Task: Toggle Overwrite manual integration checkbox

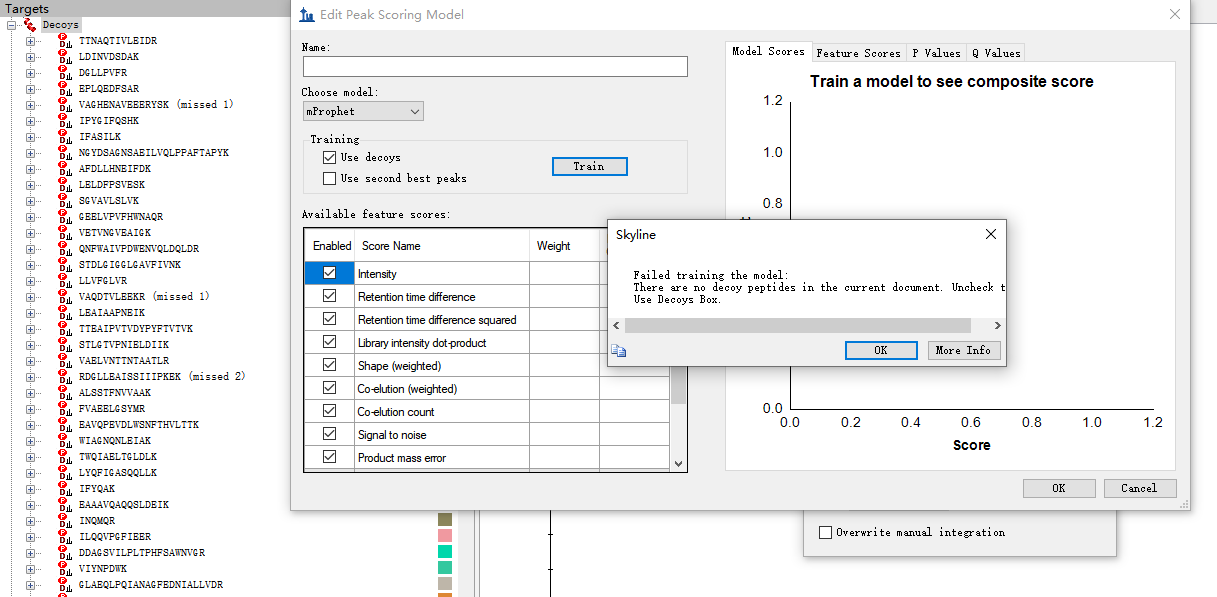Action: 825,533
